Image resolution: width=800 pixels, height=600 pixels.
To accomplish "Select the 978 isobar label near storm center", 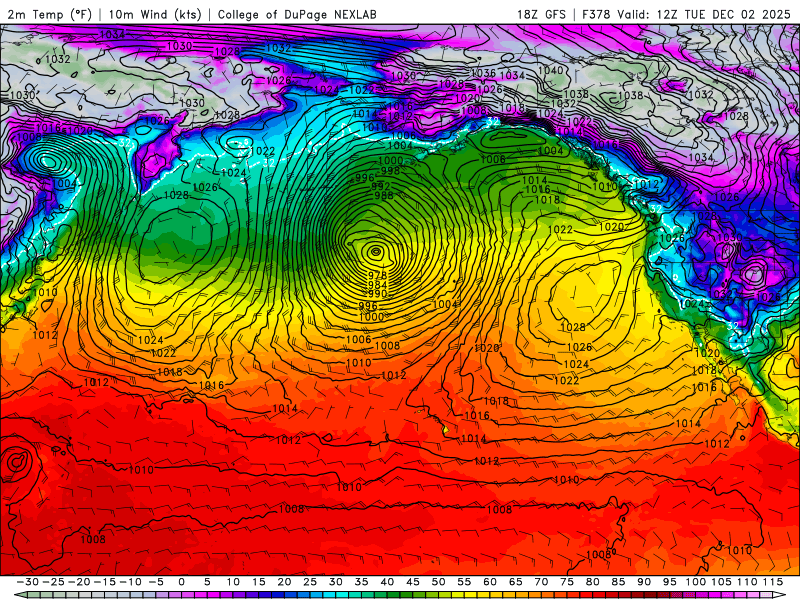I will click(x=377, y=276).
